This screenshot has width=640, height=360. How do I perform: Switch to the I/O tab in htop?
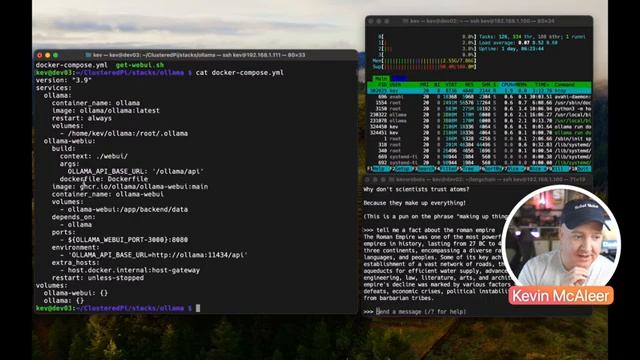400,78
